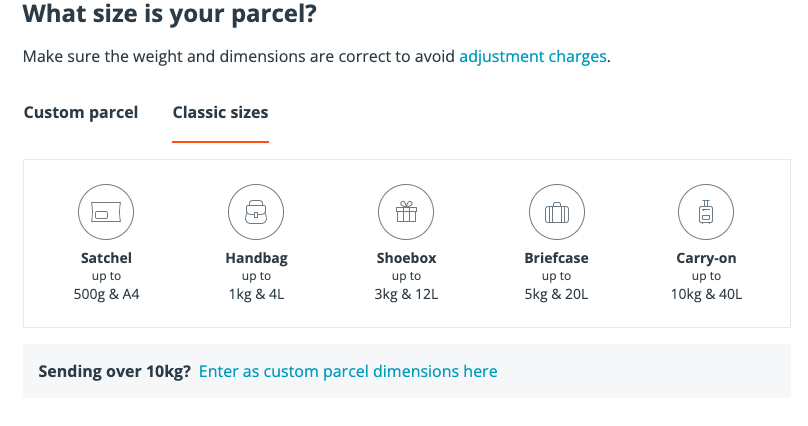
Task: Select the 1kg & 4L size option
Action: coord(256,294)
